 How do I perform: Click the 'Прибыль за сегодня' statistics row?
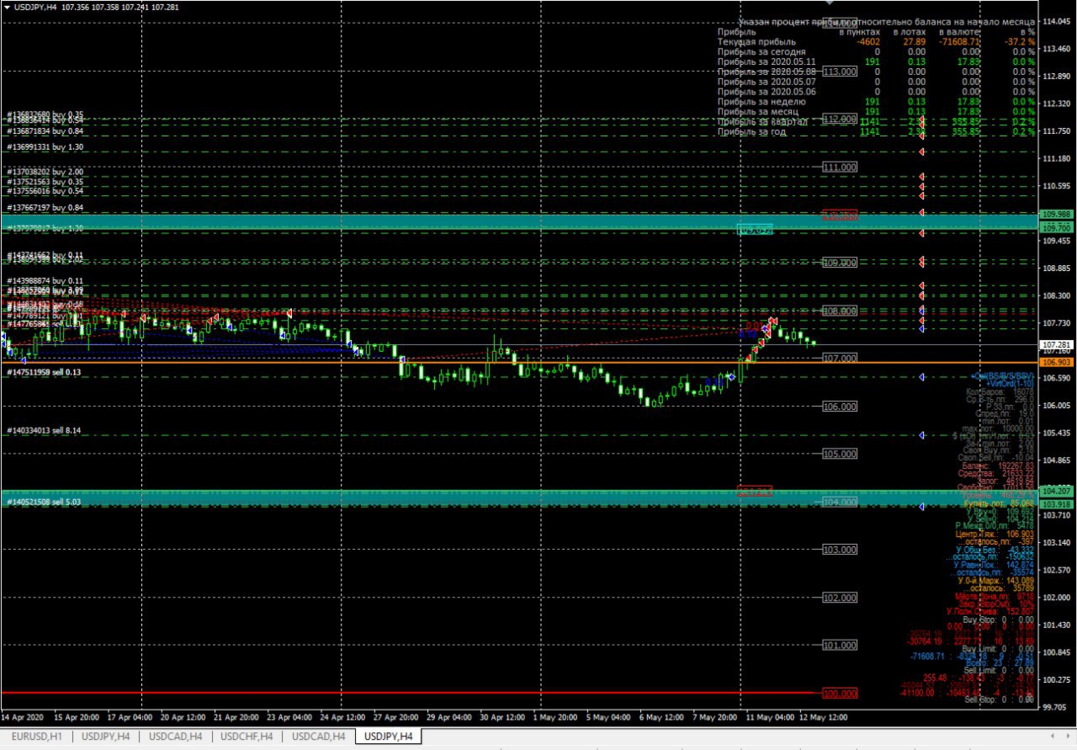coord(876,52)
